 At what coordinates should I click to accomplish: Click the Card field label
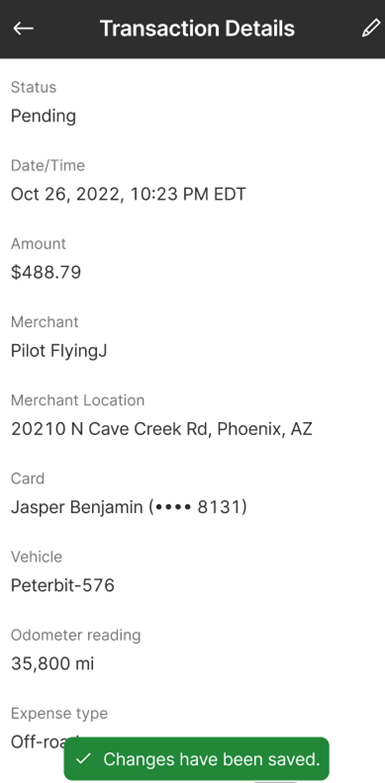(27, 478)
